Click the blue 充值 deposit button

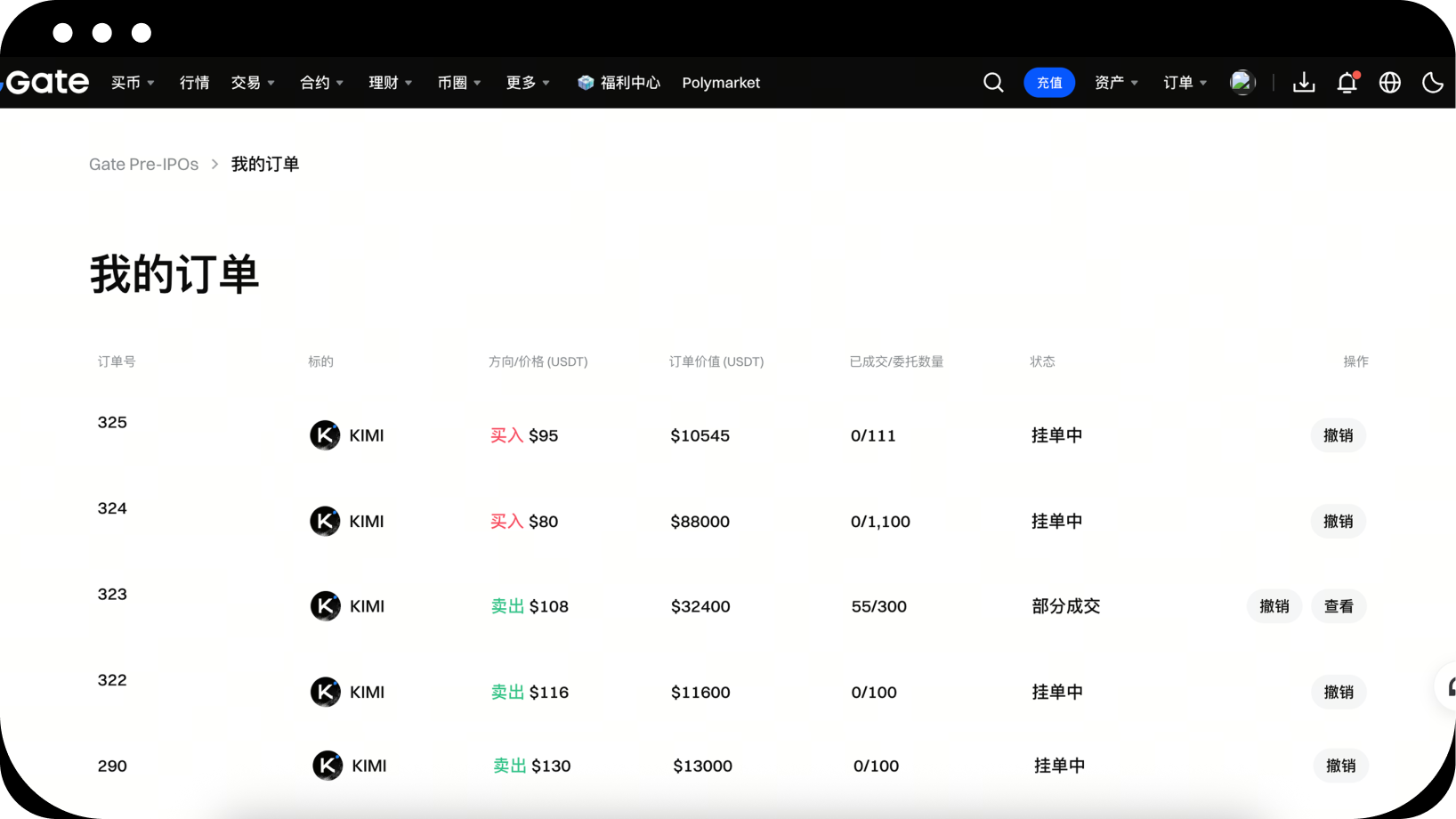[x=1049, y=83]
